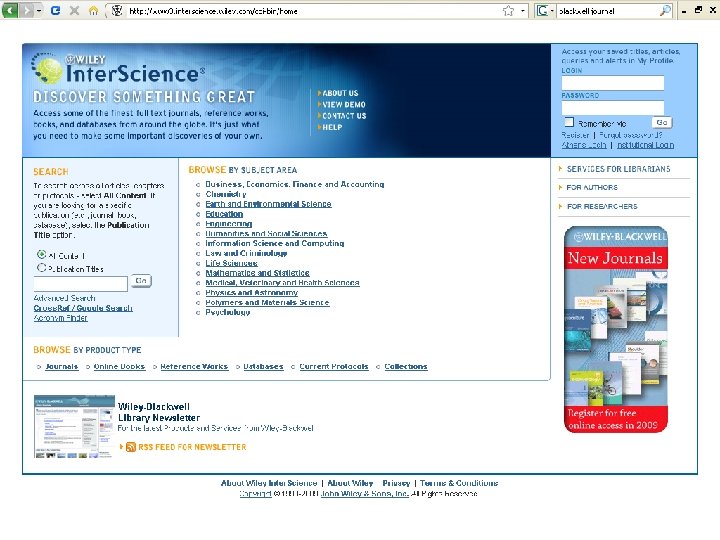Browse Mathematics and Statistics
720x540 pixels.
257,273
